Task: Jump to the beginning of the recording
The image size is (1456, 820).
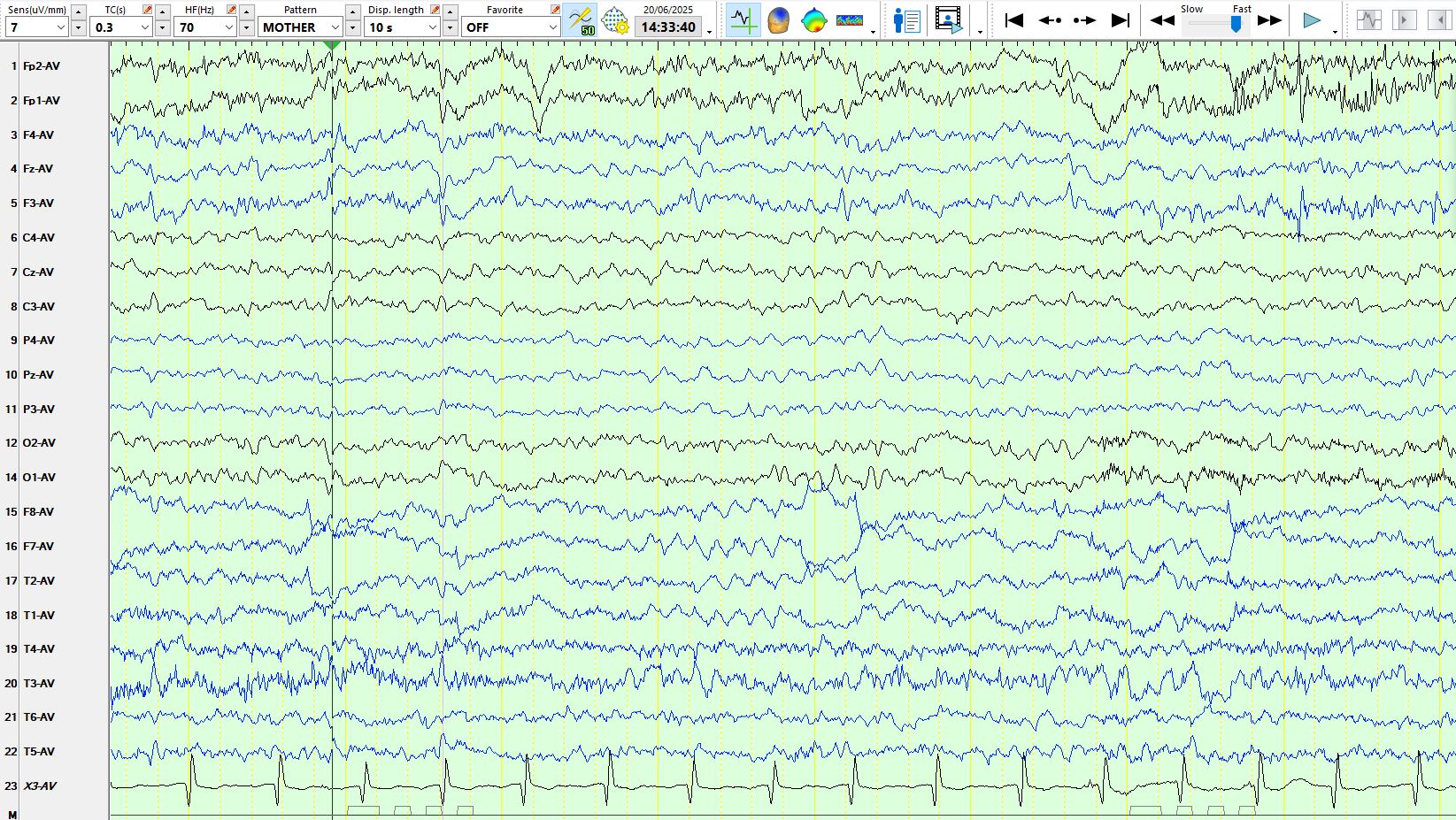Action: [1014, 19]
